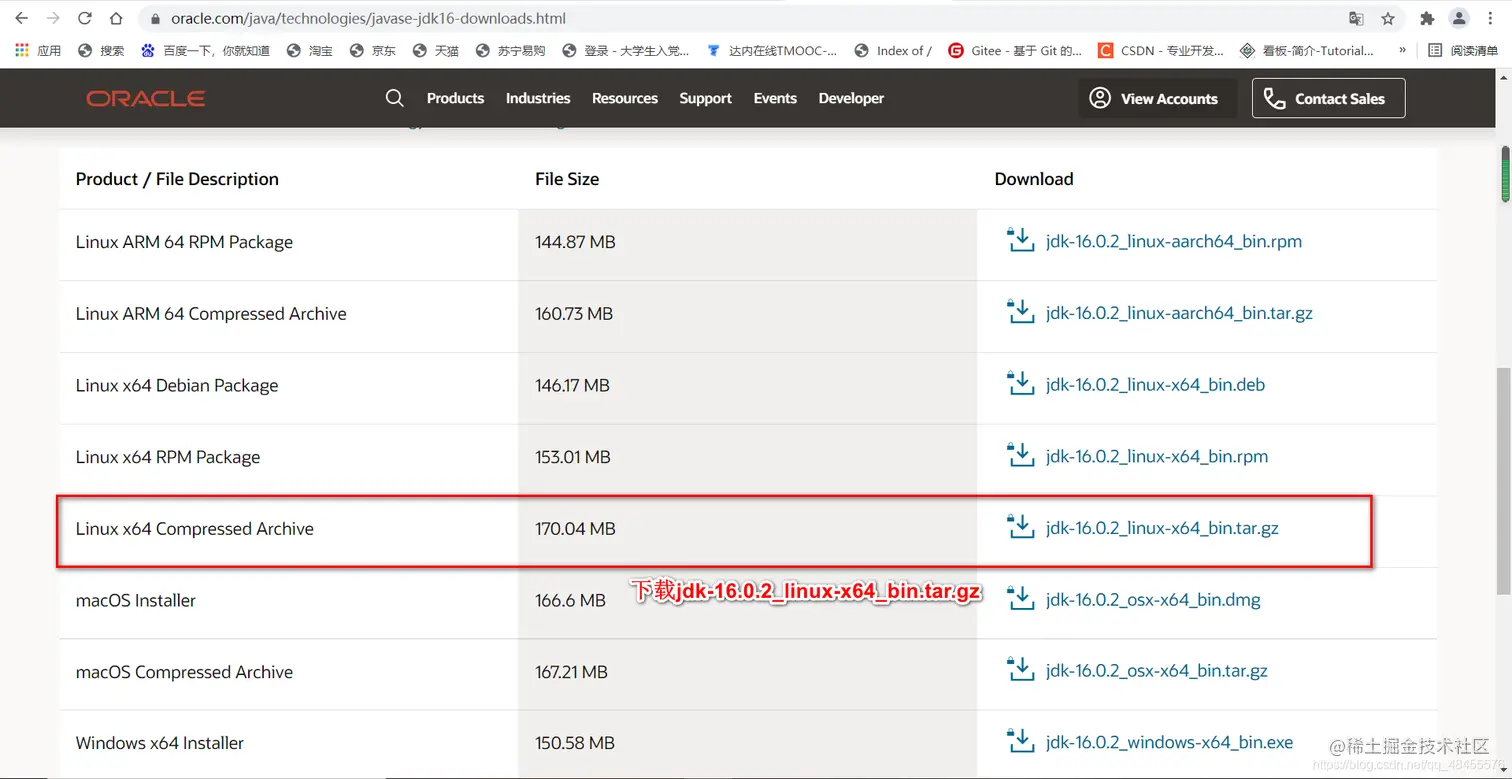Select the 'Linux x64 Debian Package' text
1512x779 pixels.
[x=177, y=385]
